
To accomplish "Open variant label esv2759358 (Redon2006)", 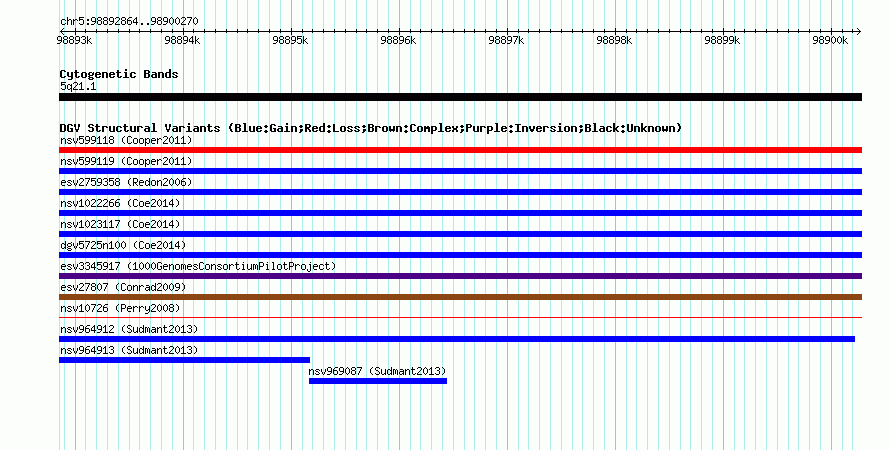I will click(x=126, y=182).
